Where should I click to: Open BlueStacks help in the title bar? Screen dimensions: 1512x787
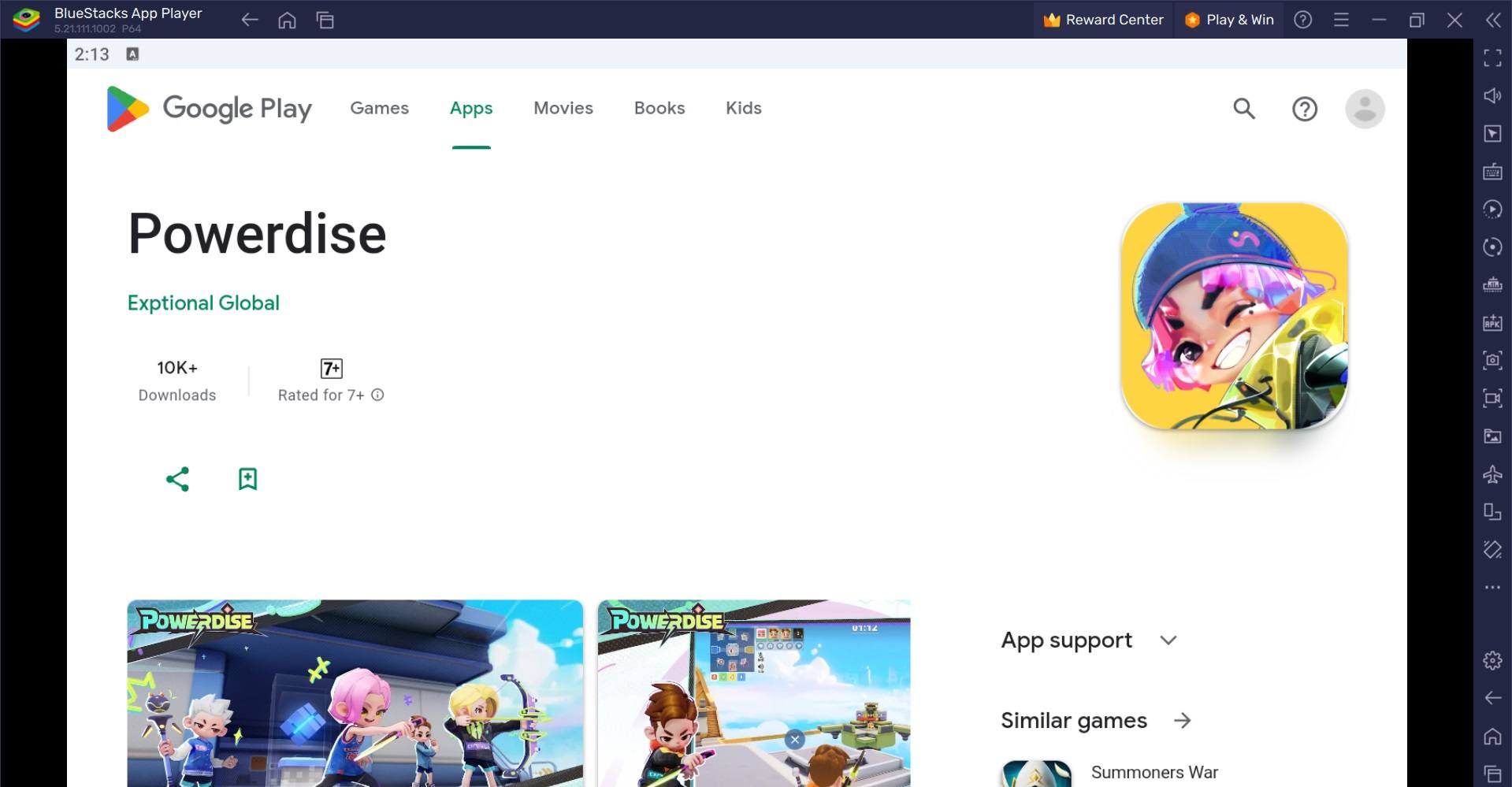point(1303,20)
